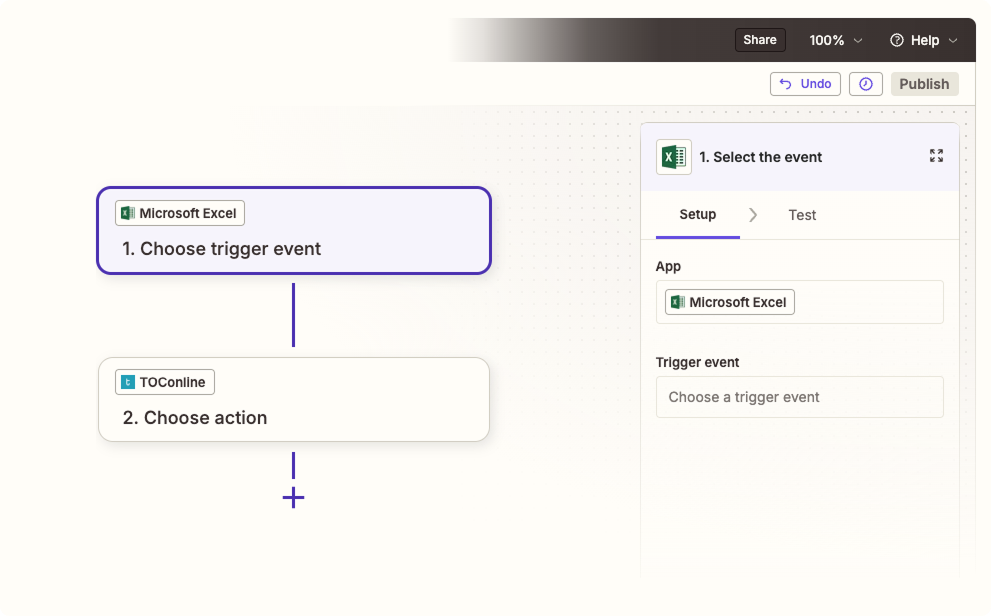Select the Choose trigger event step
Screen dimensions: 991x616
pos(294,231)
